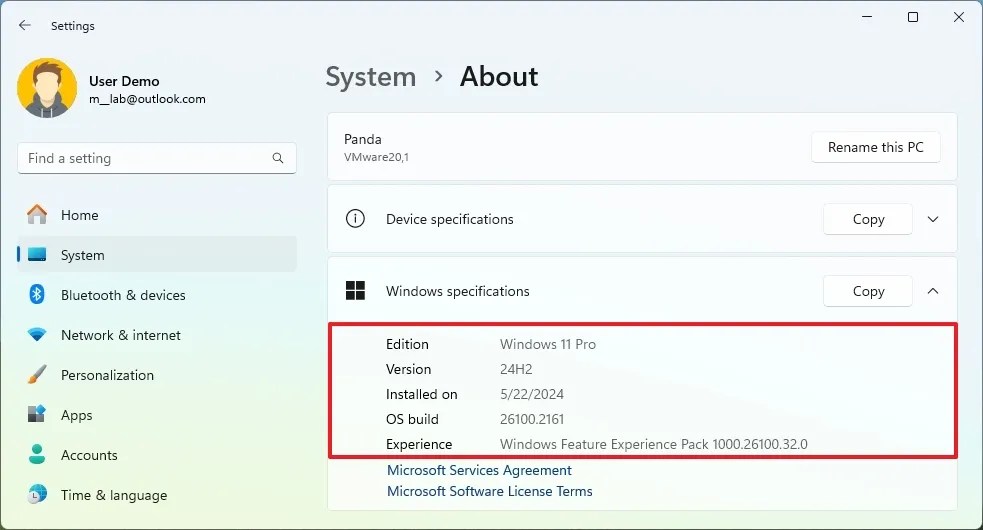Open Bluetooth & devices settings
Screen dimensions: 983x530
click(157, 295)
